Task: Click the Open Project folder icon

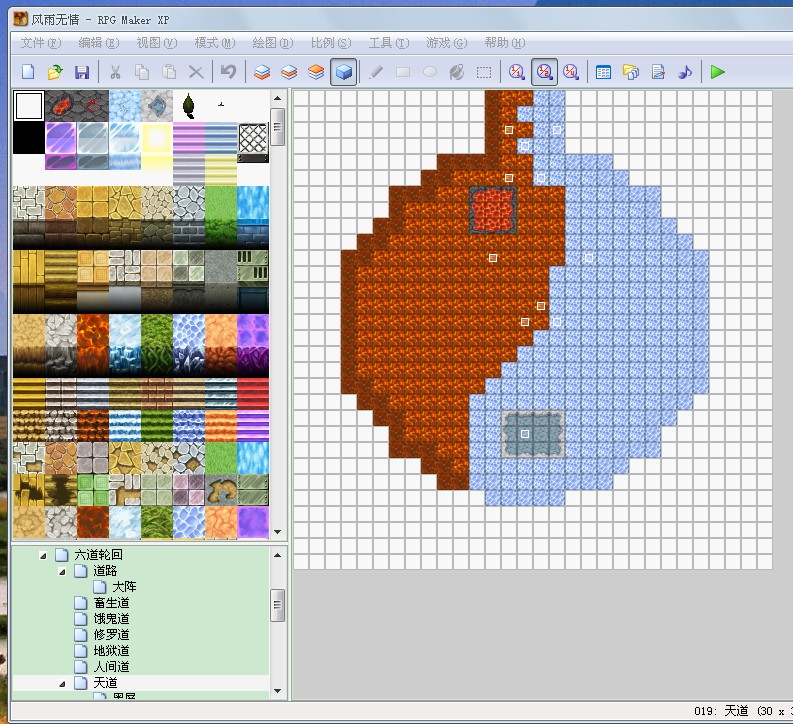Action: [x=55, y=72]
